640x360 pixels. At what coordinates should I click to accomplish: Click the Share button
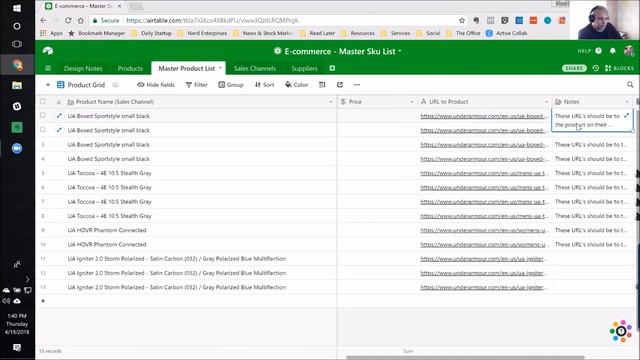tap(574, 68)
